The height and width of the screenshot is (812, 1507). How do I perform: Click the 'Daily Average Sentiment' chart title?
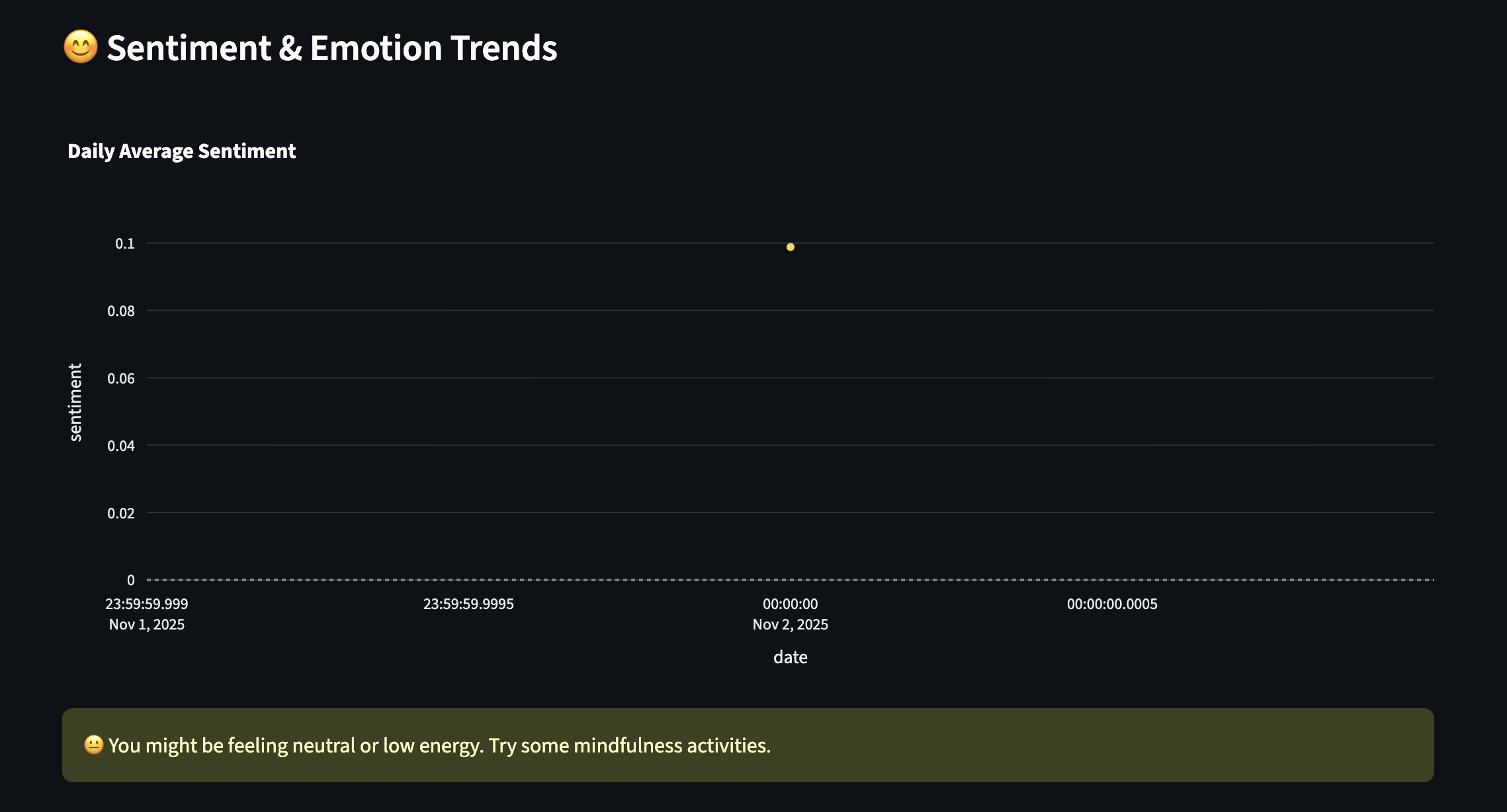pyautogui.click(x=181, y=151)
